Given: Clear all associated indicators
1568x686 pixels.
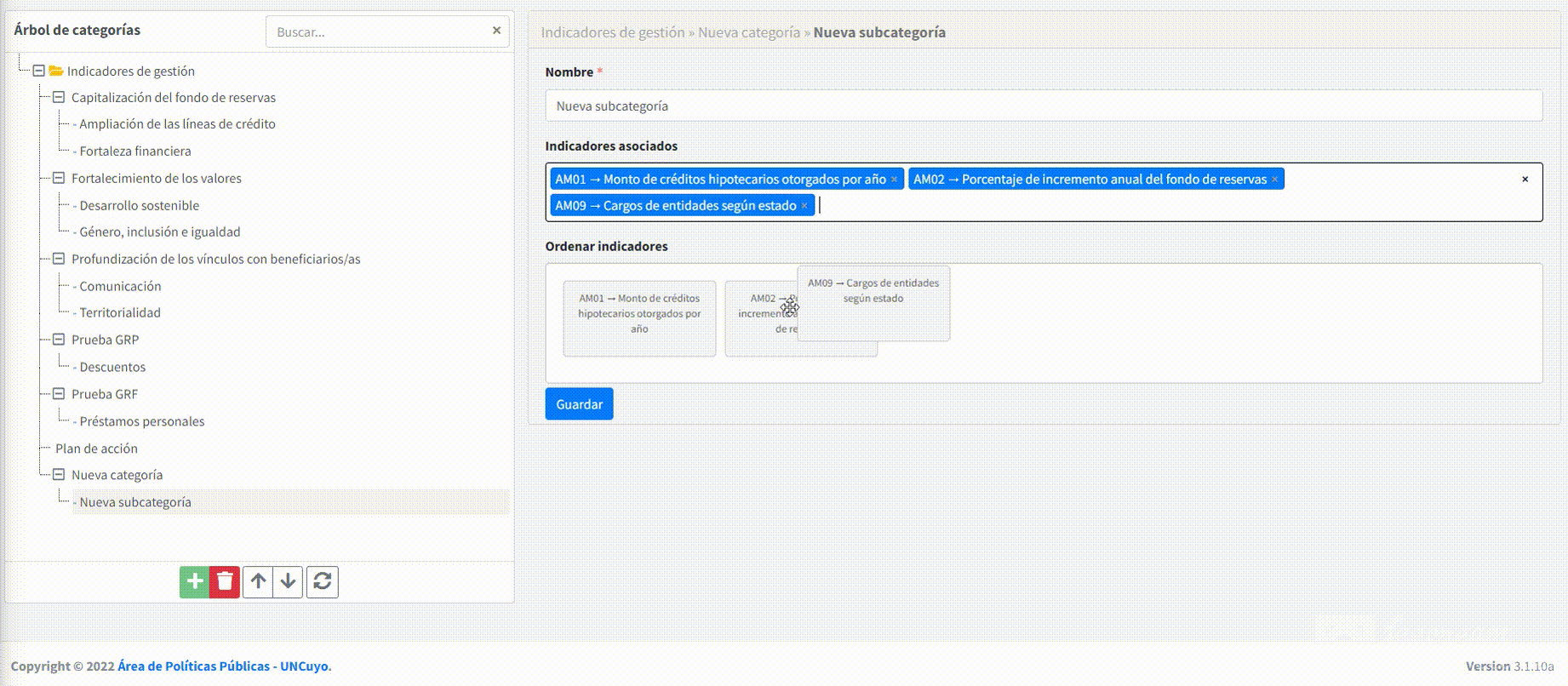Looking at the screenshot, I should point(1525,180).
